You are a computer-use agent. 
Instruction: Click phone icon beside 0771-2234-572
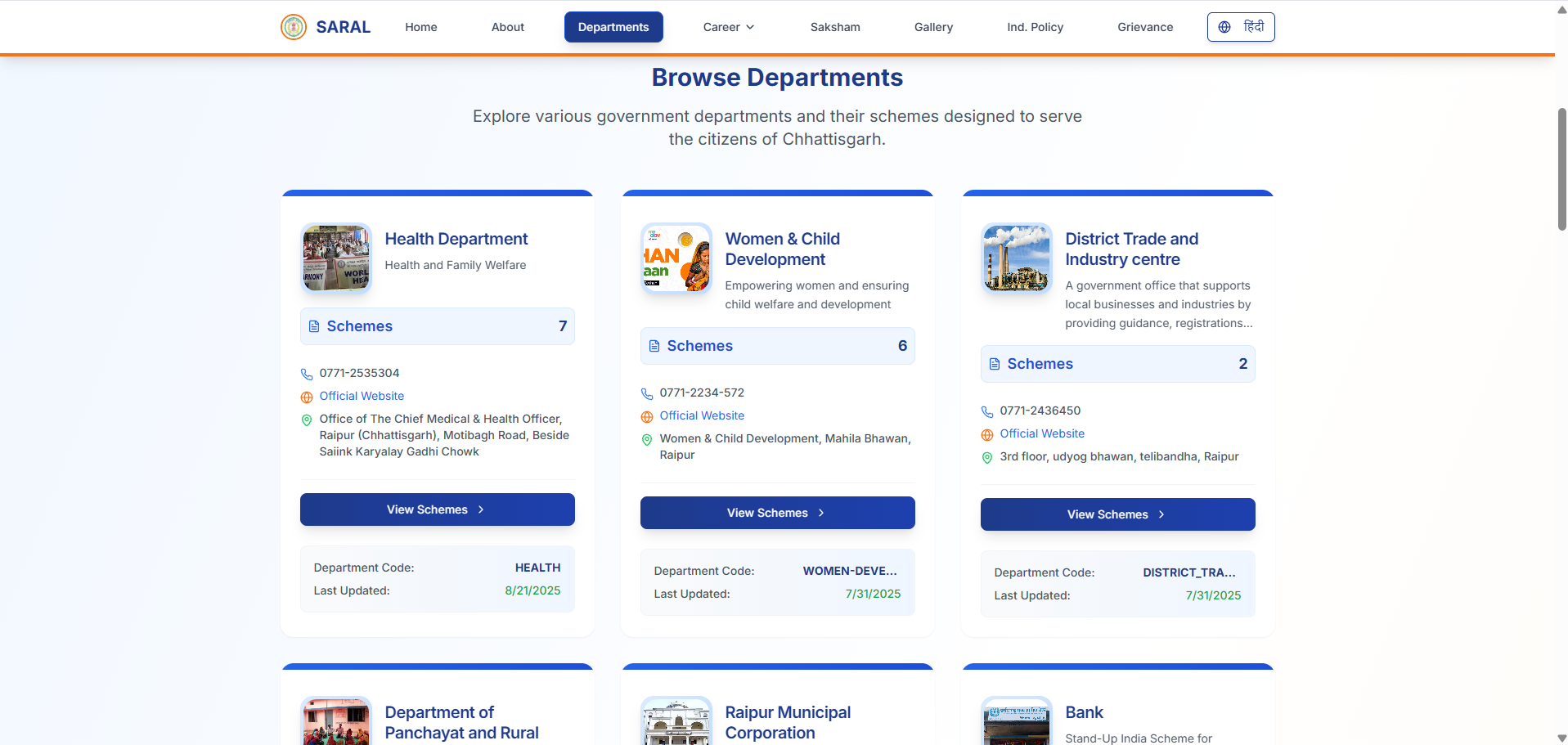(647, 393)
